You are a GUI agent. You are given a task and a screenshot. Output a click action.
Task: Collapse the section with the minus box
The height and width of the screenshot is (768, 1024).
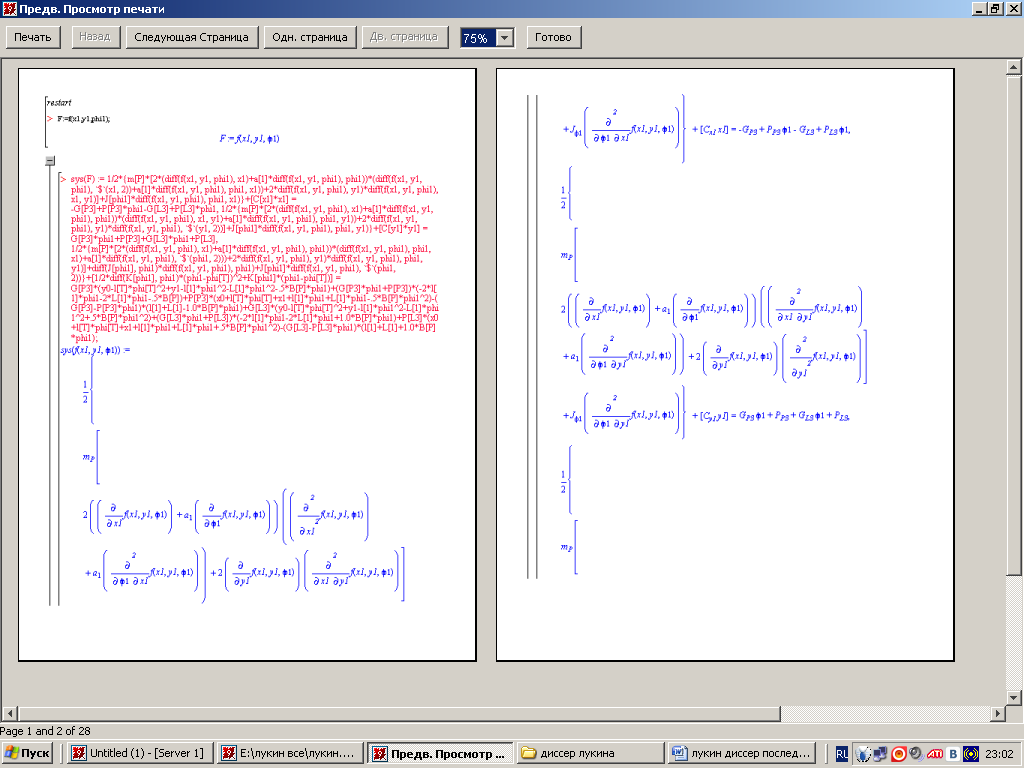coord(50,161)
